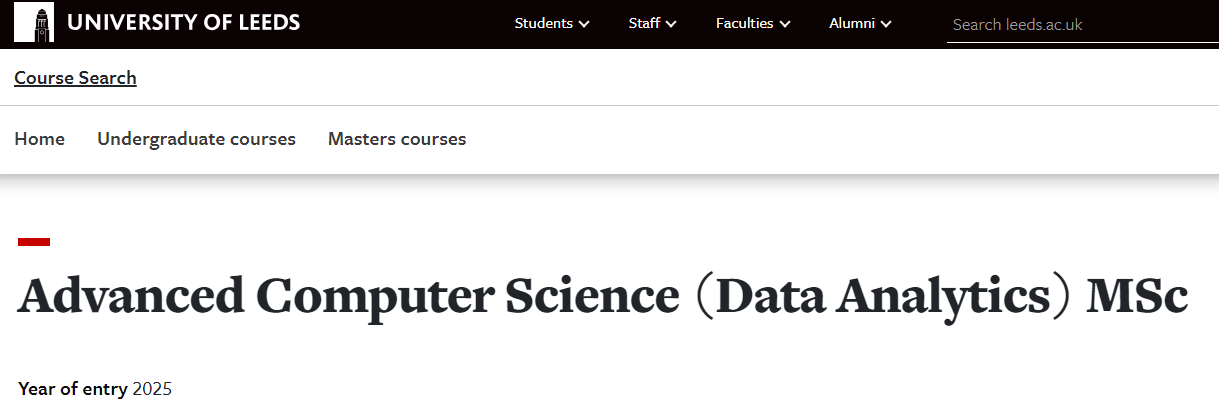Click the Year of entry label
Screen dimensions: 1219x403
pyautogui.click(x=73, y=388)
